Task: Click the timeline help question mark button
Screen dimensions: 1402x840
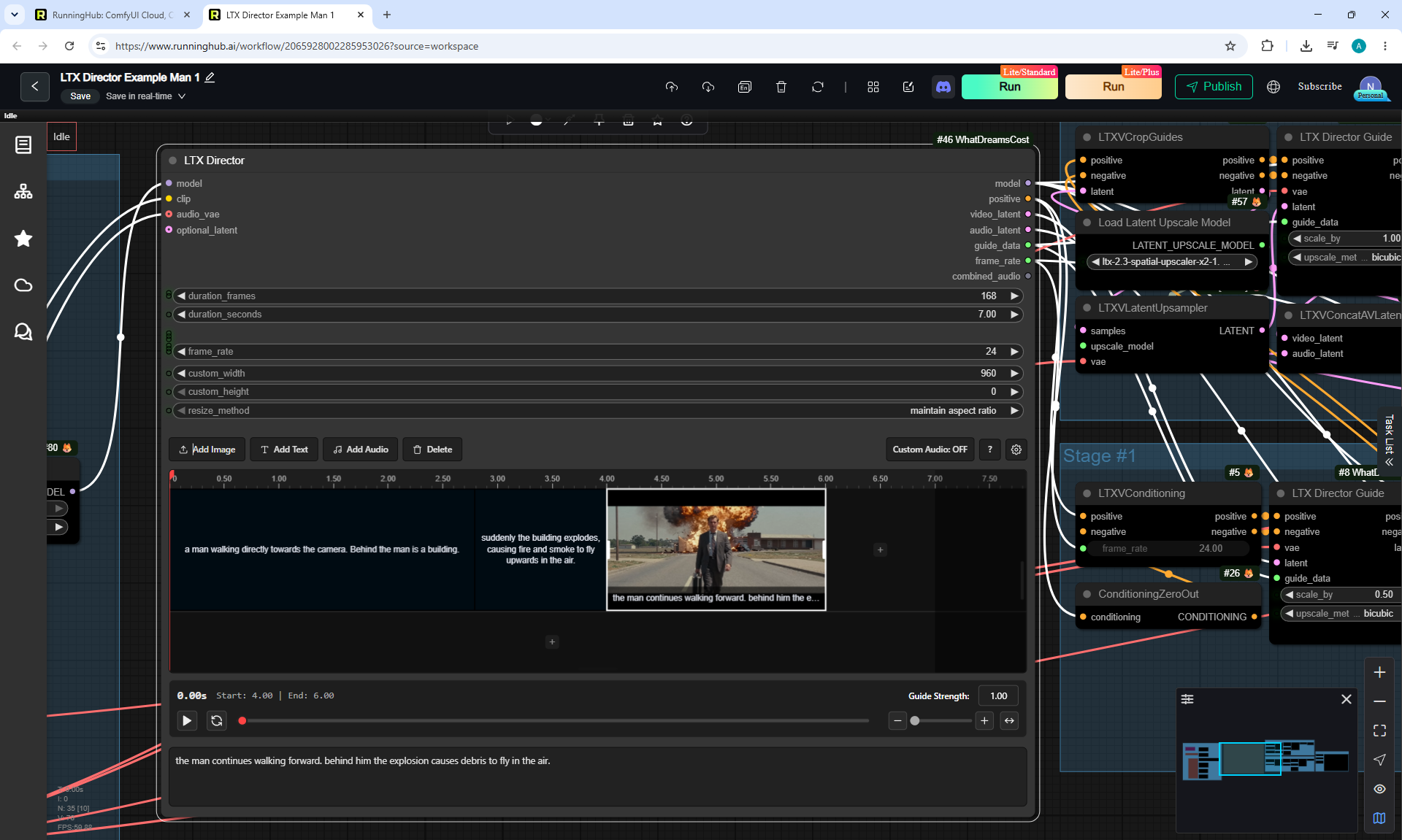Action: point(989,450)
